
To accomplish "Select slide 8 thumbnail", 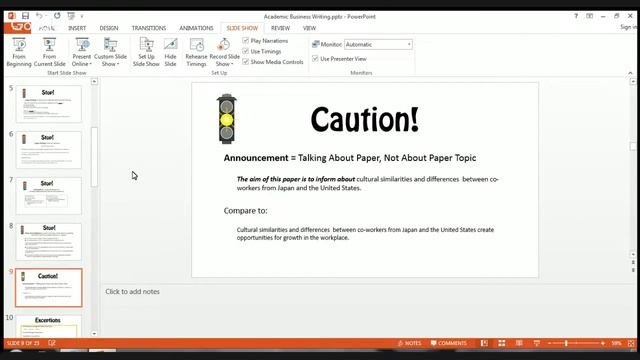I will point(49,242).
